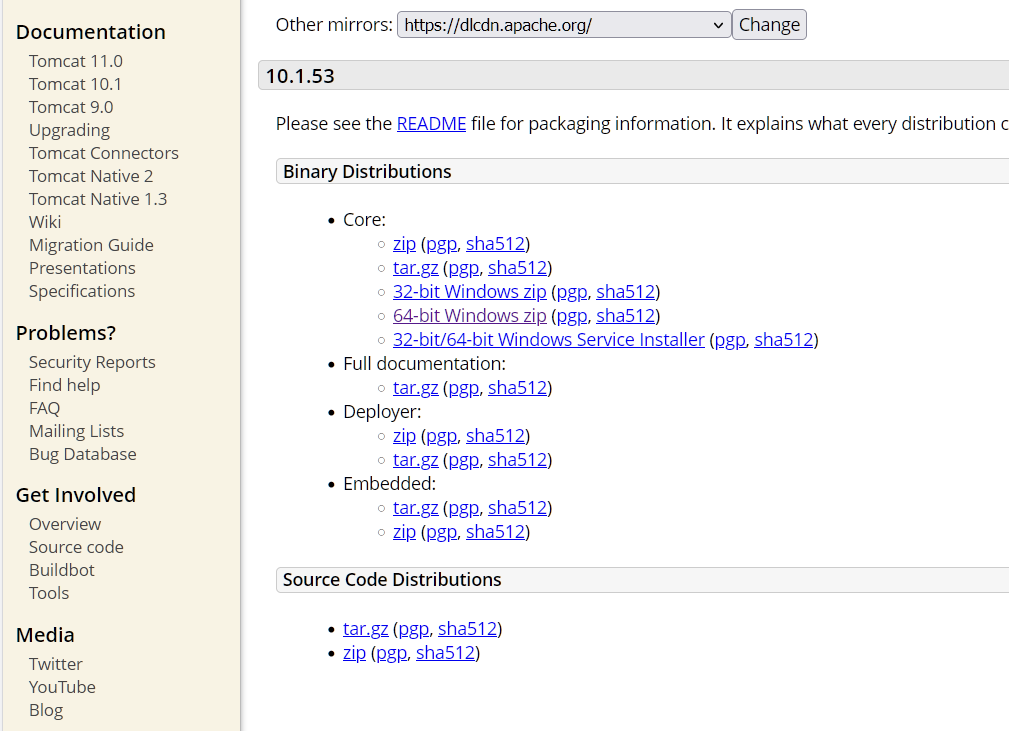Screen dimensions: 1009x731
Task: Open pgp for Embedded zip
Action: click(x=441, y=532)
